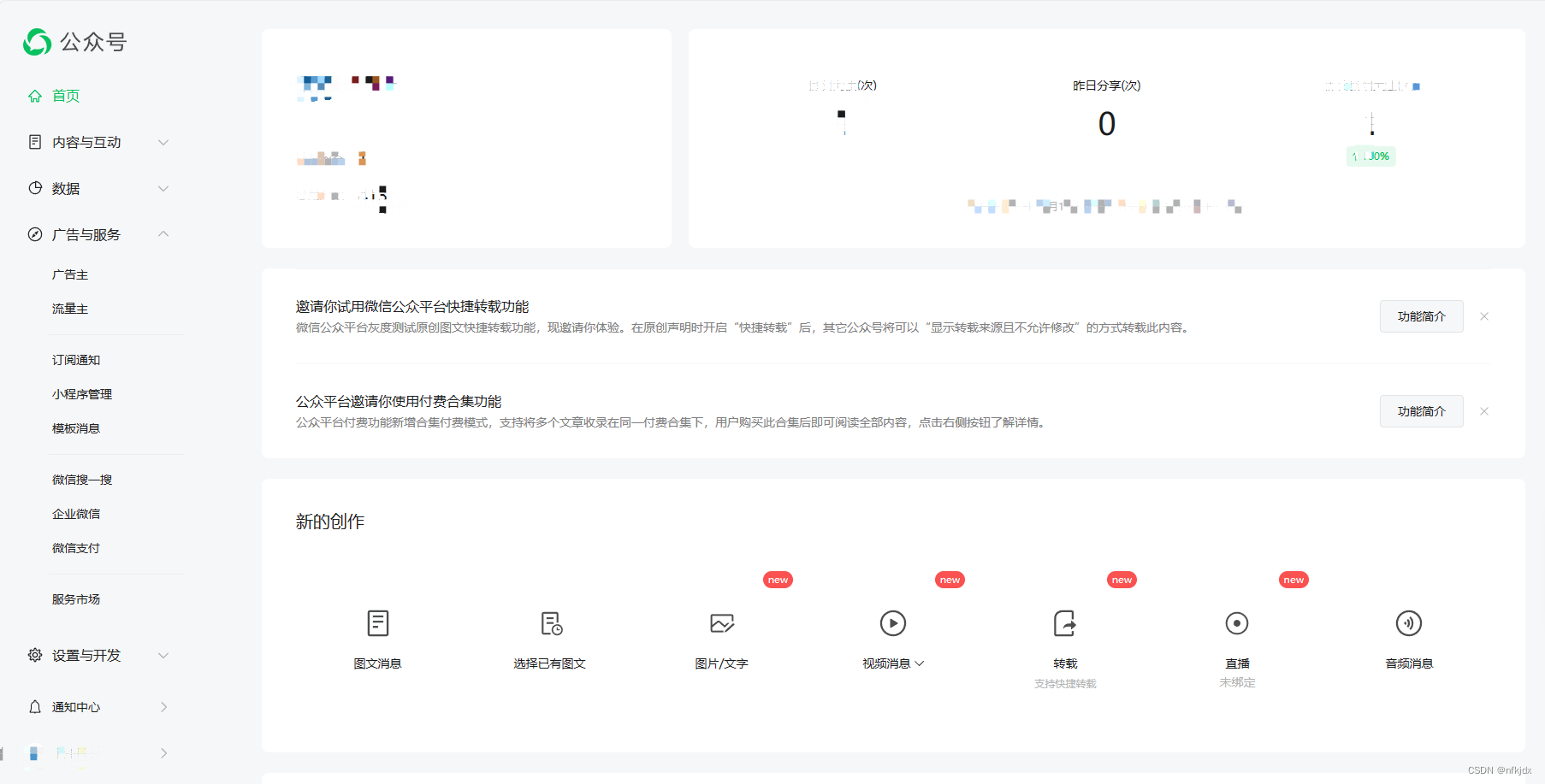The width and height of the screenshot is (1545, 784).
Task: Click 功能简介 for 快捷转载 feature
Action: [1421, 315]
